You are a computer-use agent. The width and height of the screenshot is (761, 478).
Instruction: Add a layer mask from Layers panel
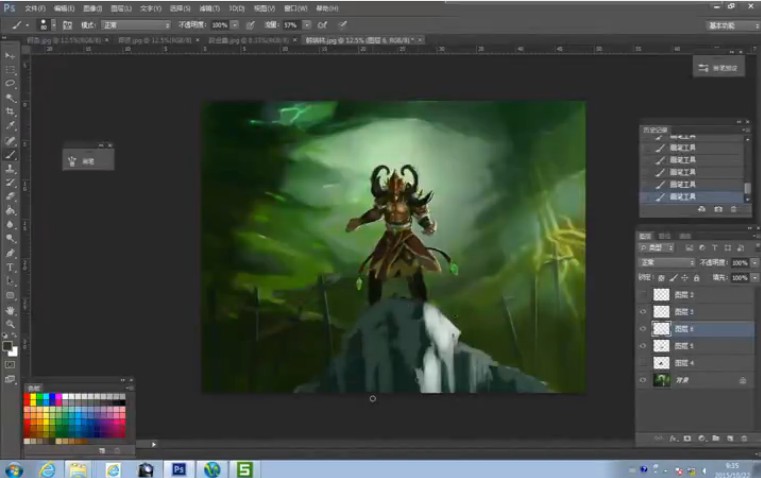pos(687,439)
